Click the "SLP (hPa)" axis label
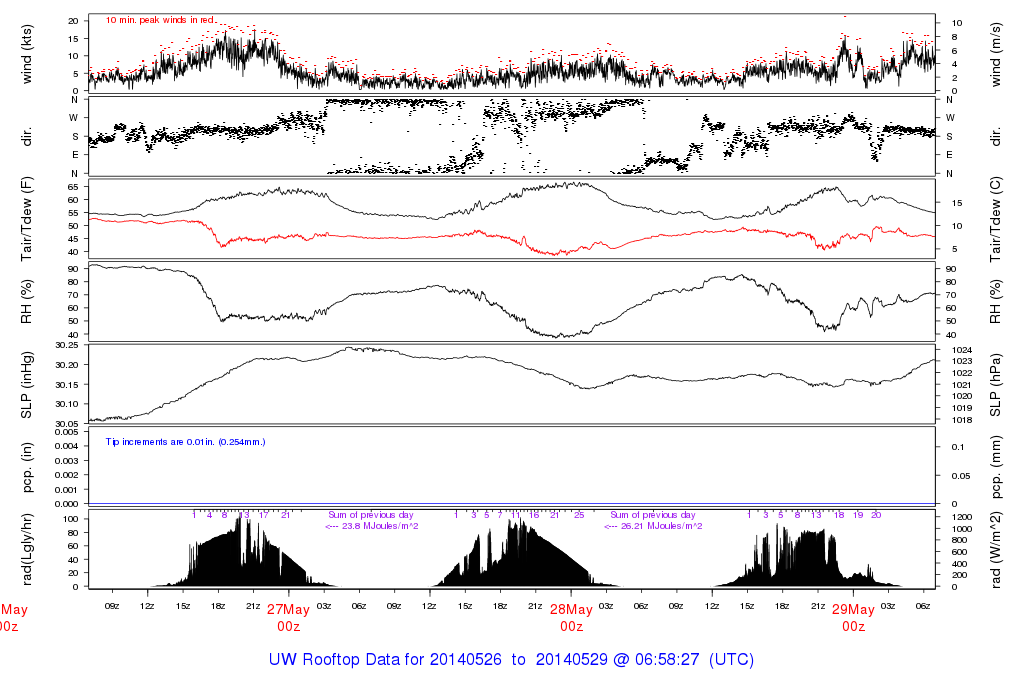Image resolution: width=1024 pixels, height=700 pixels. (x=996, y=385)
